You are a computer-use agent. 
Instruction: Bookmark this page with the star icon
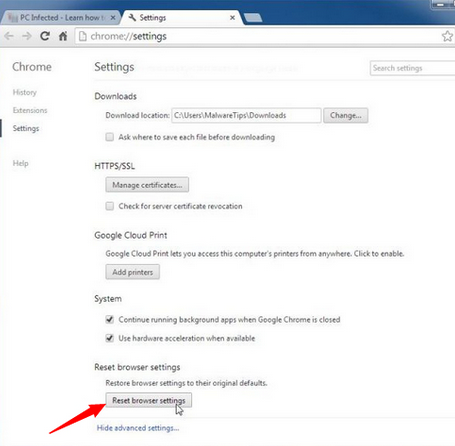click(447, 36)
